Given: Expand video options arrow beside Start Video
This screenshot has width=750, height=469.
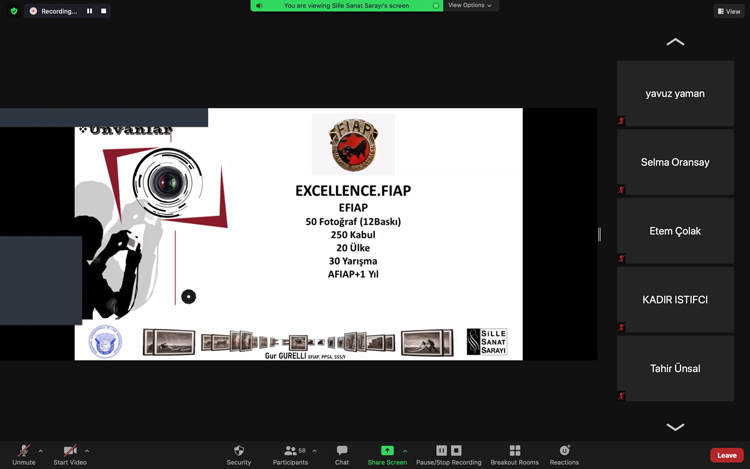Looking at the screenshot, I should tap(87, 451).
